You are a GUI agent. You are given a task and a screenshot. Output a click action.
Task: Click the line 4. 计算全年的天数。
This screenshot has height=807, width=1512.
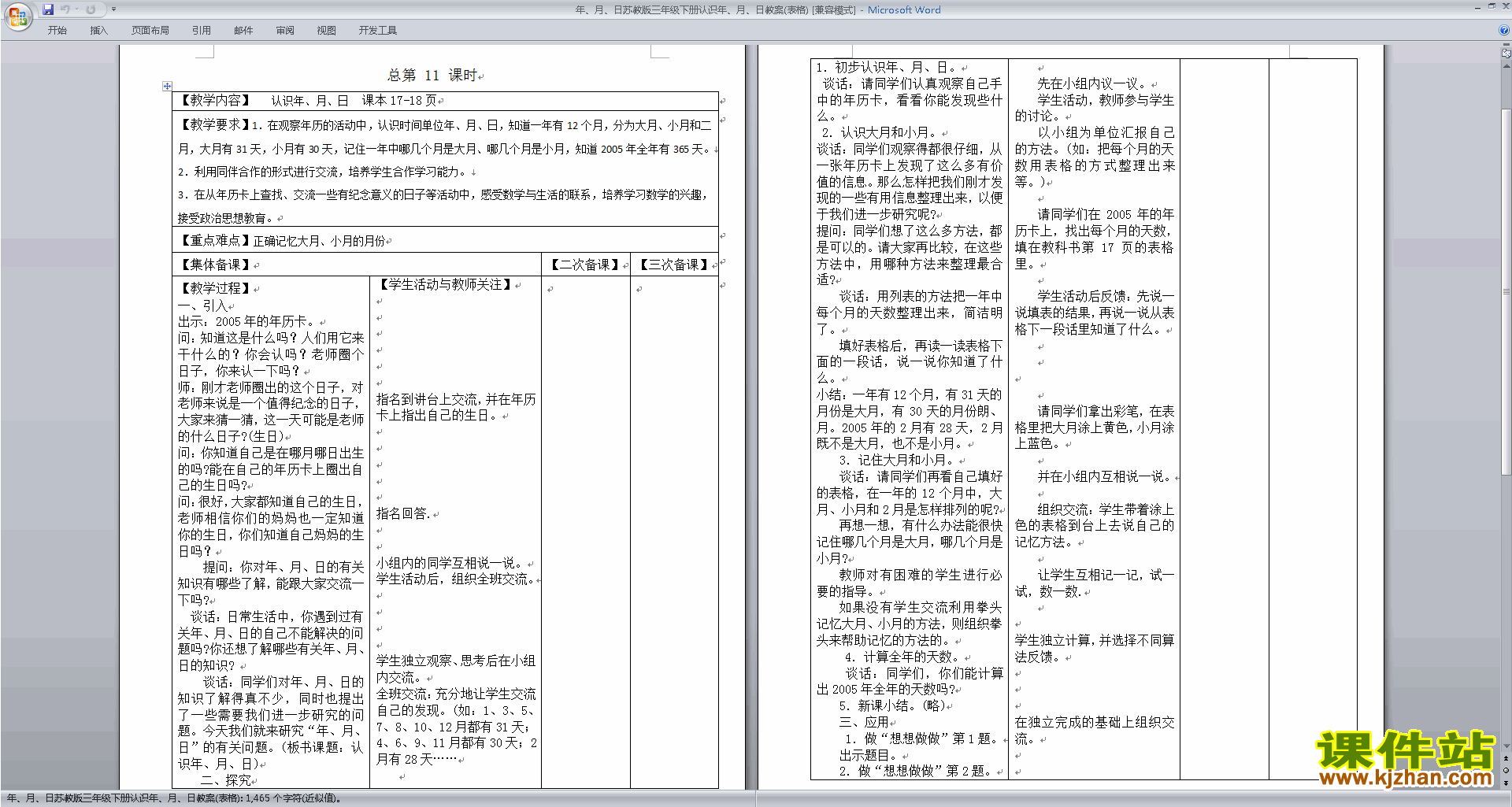coord(902,657)
